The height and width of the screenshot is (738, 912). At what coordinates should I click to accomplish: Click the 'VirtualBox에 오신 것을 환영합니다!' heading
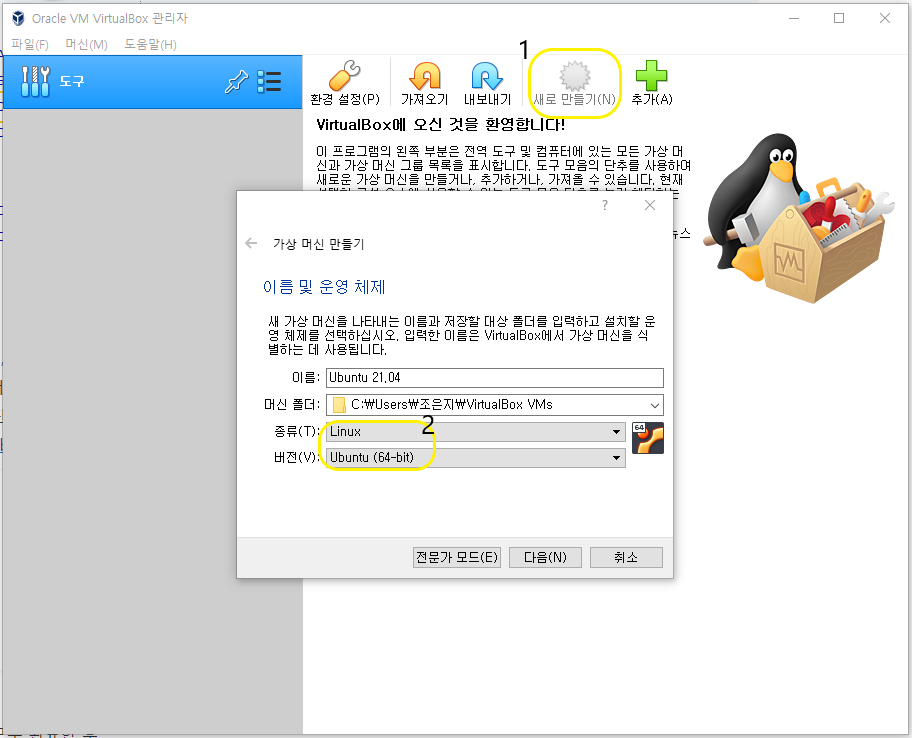tap(440, 124)
